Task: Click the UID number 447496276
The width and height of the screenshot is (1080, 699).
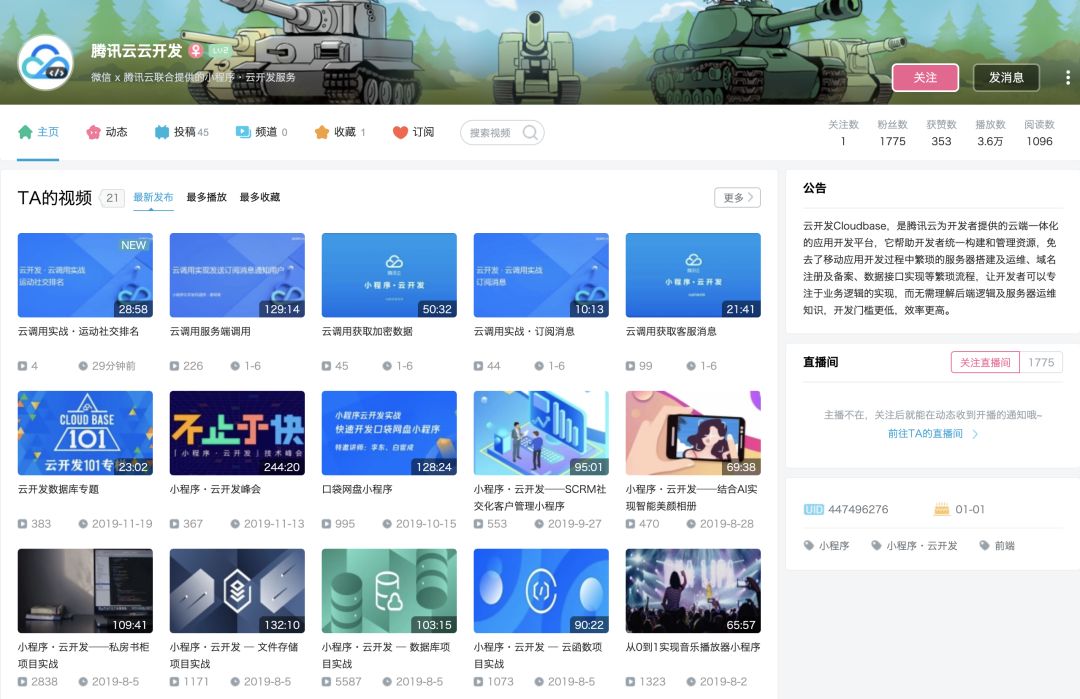Action: (x=858, y=510)
